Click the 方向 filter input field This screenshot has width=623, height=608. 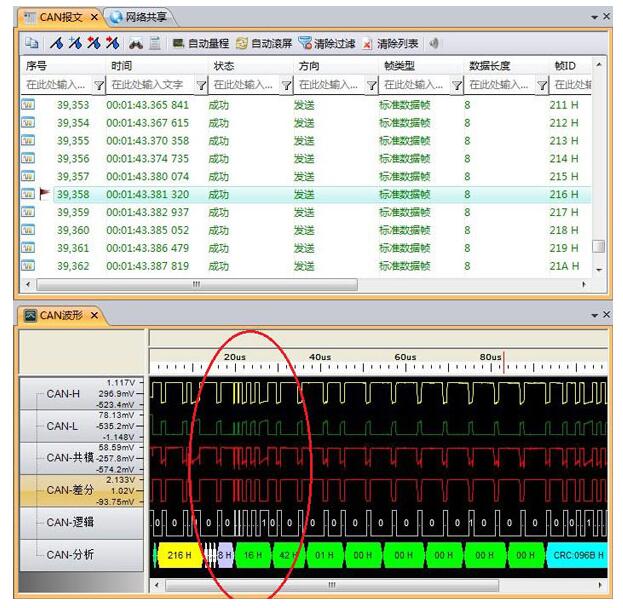pos(329,85)
